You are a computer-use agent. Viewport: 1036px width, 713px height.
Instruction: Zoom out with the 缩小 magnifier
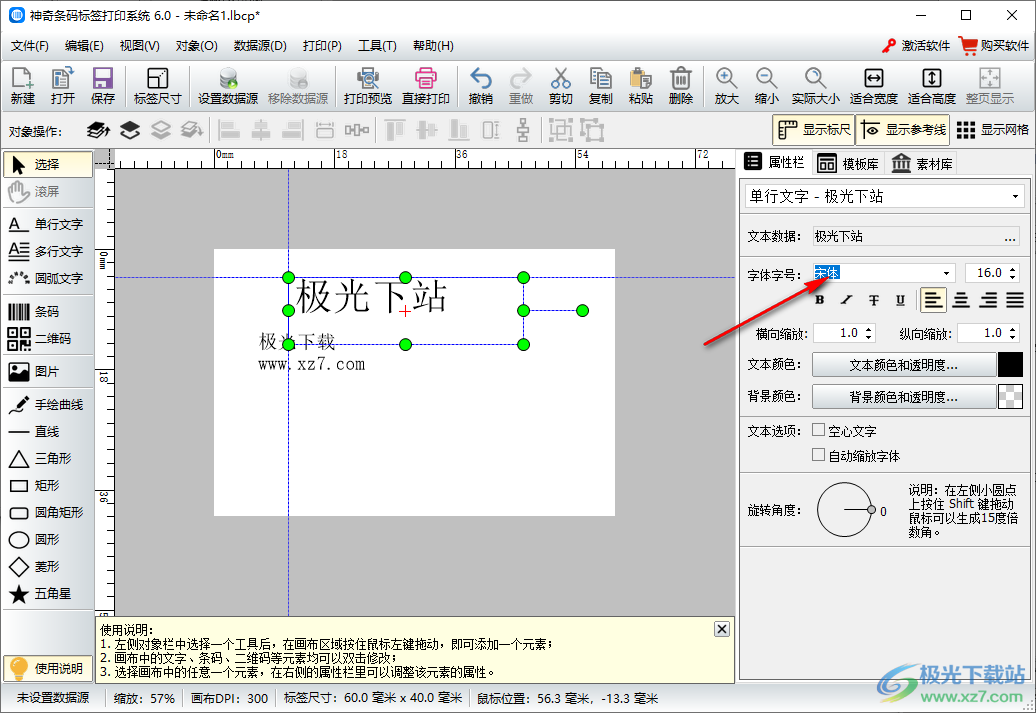point(766,85)
